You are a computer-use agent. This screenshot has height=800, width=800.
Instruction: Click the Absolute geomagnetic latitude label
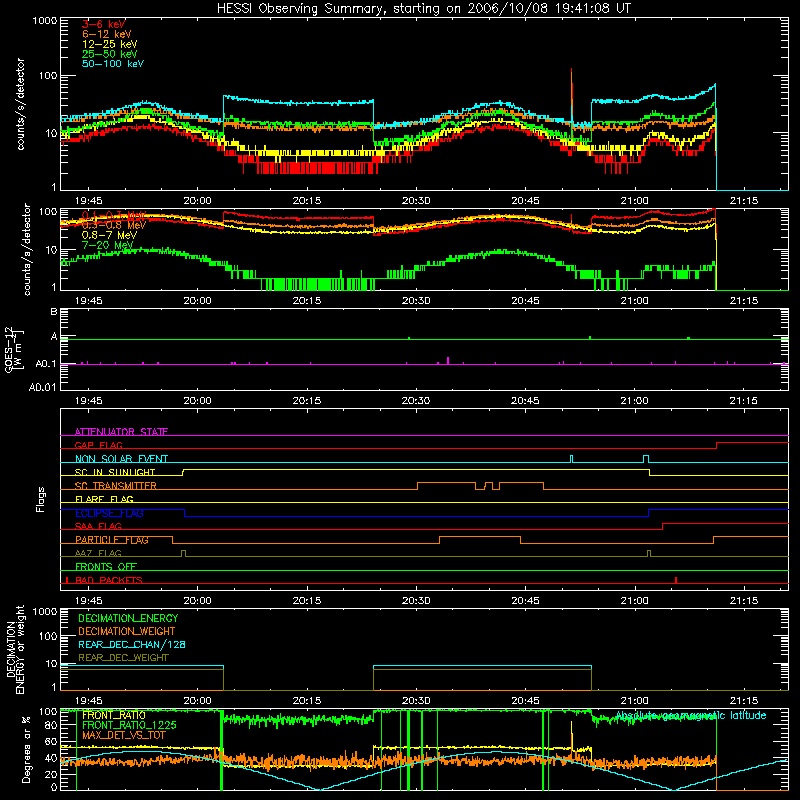tap(691, 716)
